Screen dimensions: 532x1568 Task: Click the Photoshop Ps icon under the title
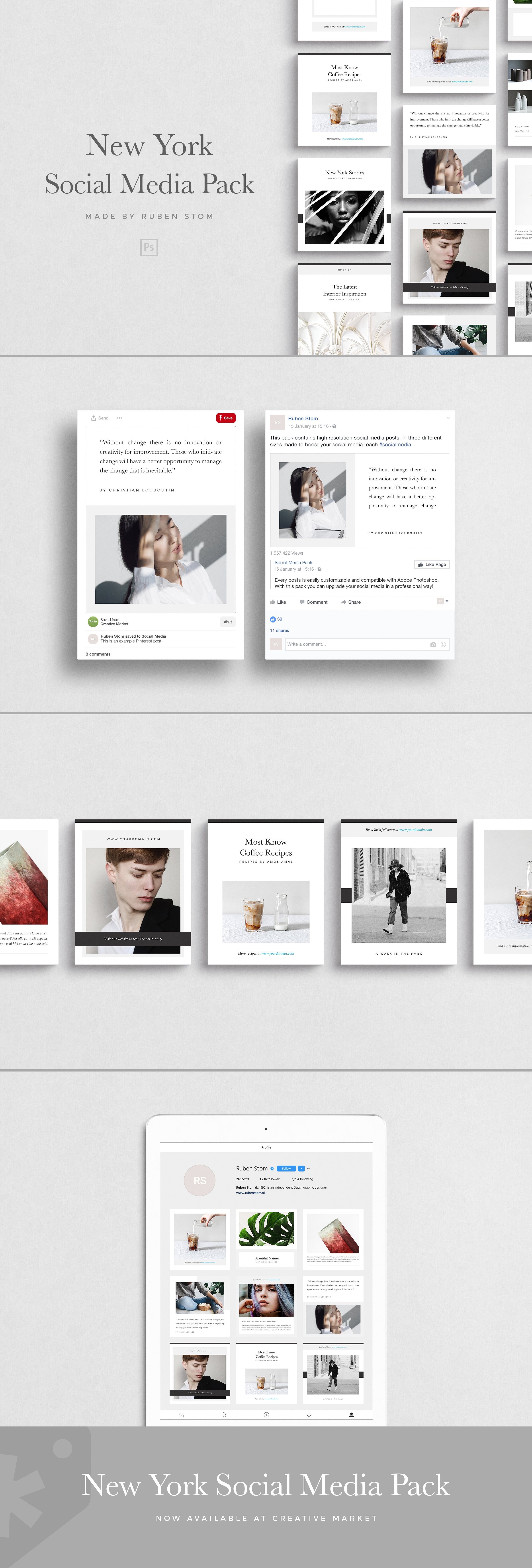(x=149, y=247)
